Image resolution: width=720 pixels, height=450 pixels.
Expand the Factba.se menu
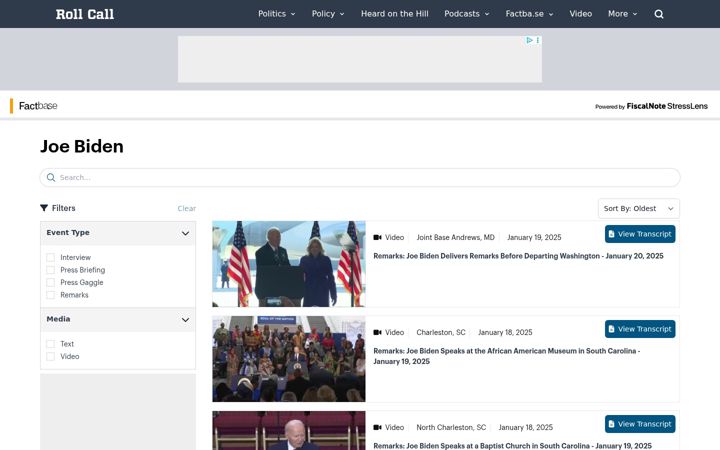pyautogui.click(x=529, y=14)
